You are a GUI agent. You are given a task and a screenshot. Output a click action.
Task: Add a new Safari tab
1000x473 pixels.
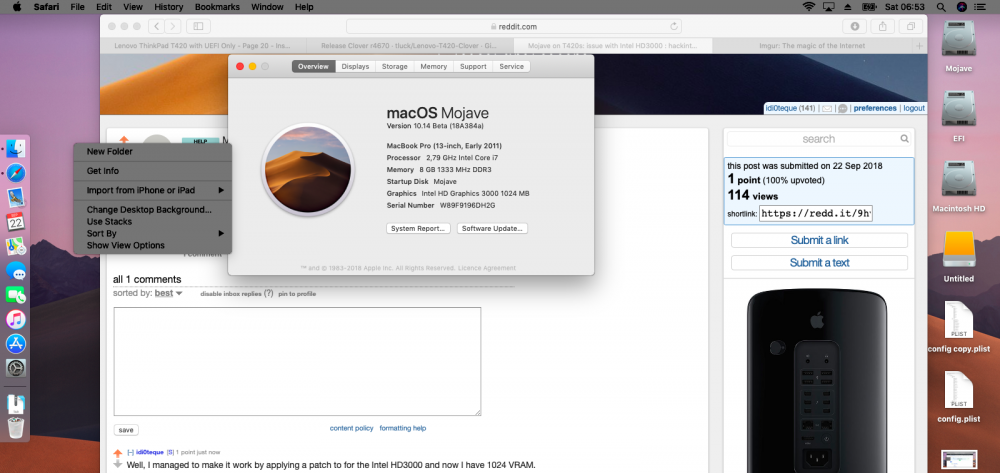(919, 46)
